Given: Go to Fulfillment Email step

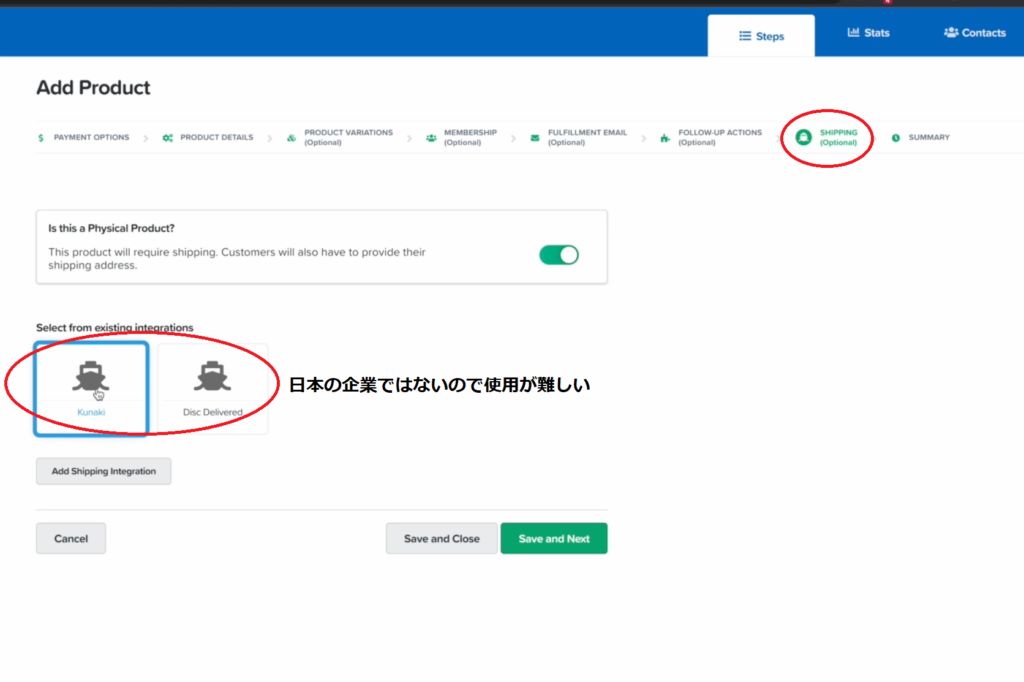Looking at the screenshot, I should pos(579,137).
